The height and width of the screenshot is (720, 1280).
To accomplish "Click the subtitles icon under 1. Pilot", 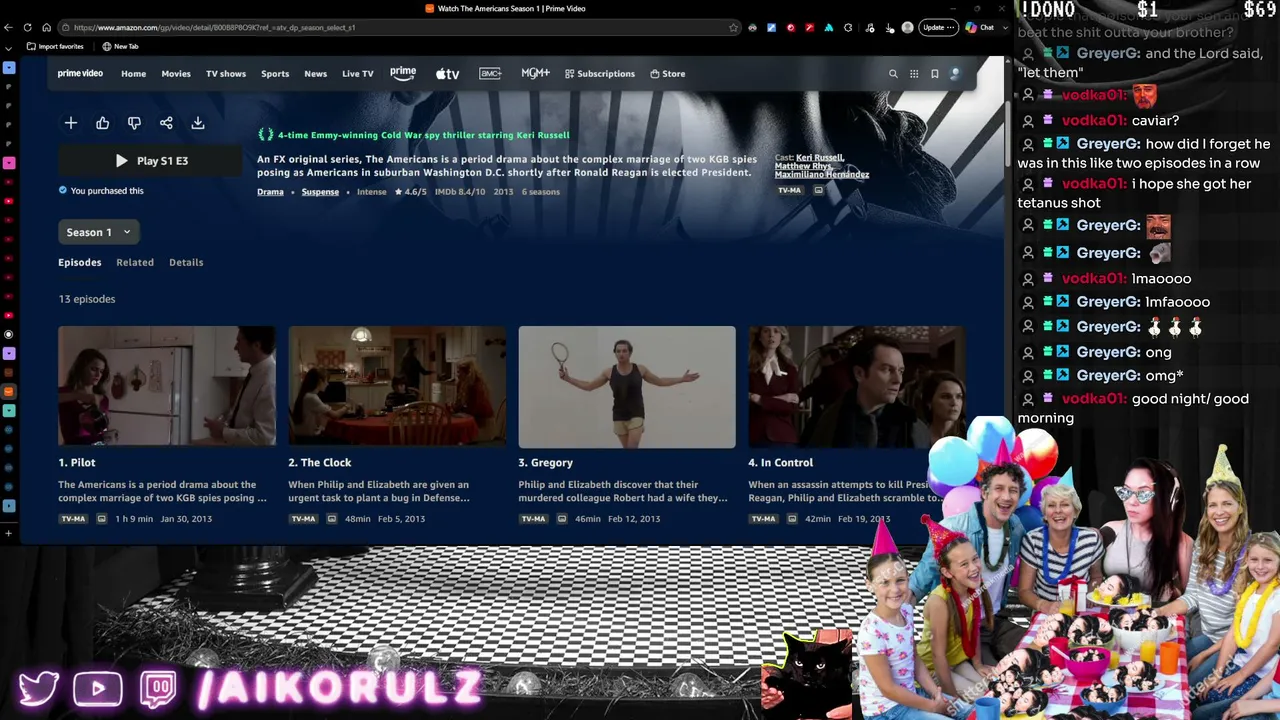I will [x=102, y=519].
